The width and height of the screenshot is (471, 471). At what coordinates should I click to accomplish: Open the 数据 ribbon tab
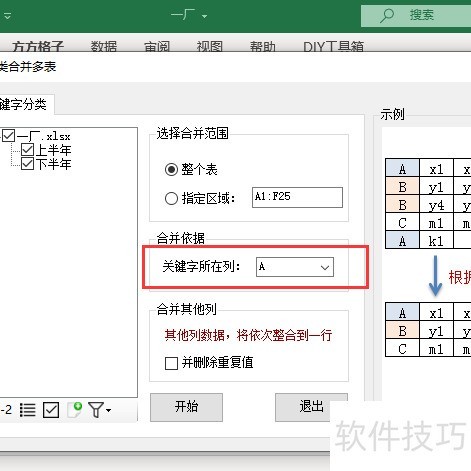click(x=104, y=46)
